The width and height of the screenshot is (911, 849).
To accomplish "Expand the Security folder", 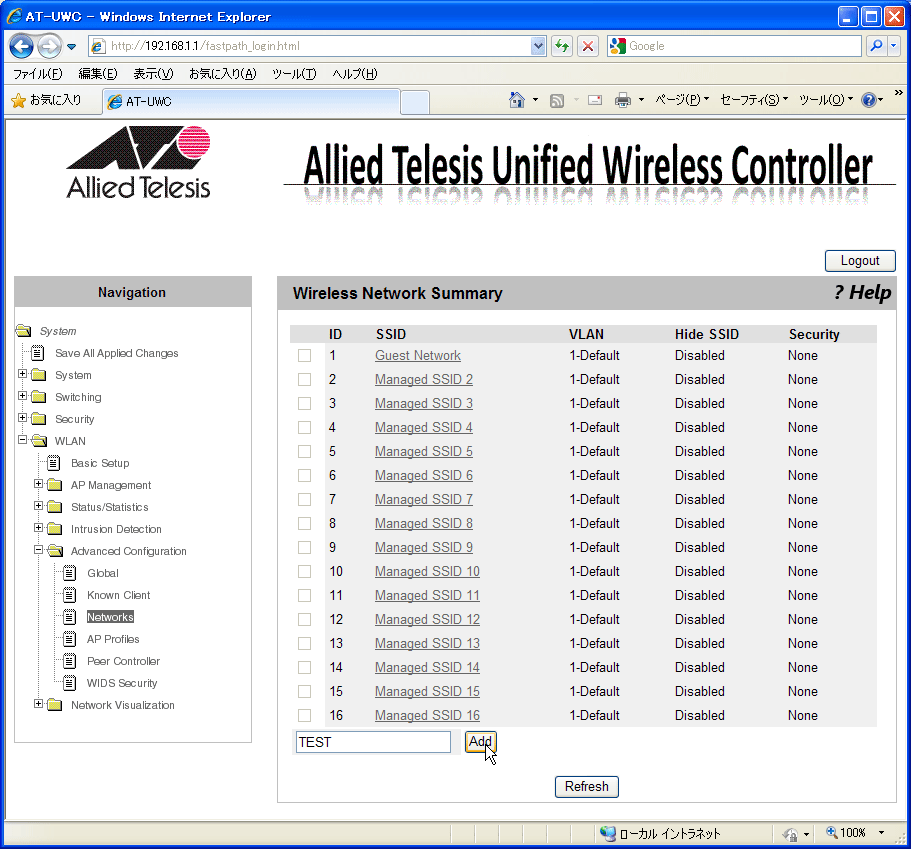I will [x=22, y=418].
